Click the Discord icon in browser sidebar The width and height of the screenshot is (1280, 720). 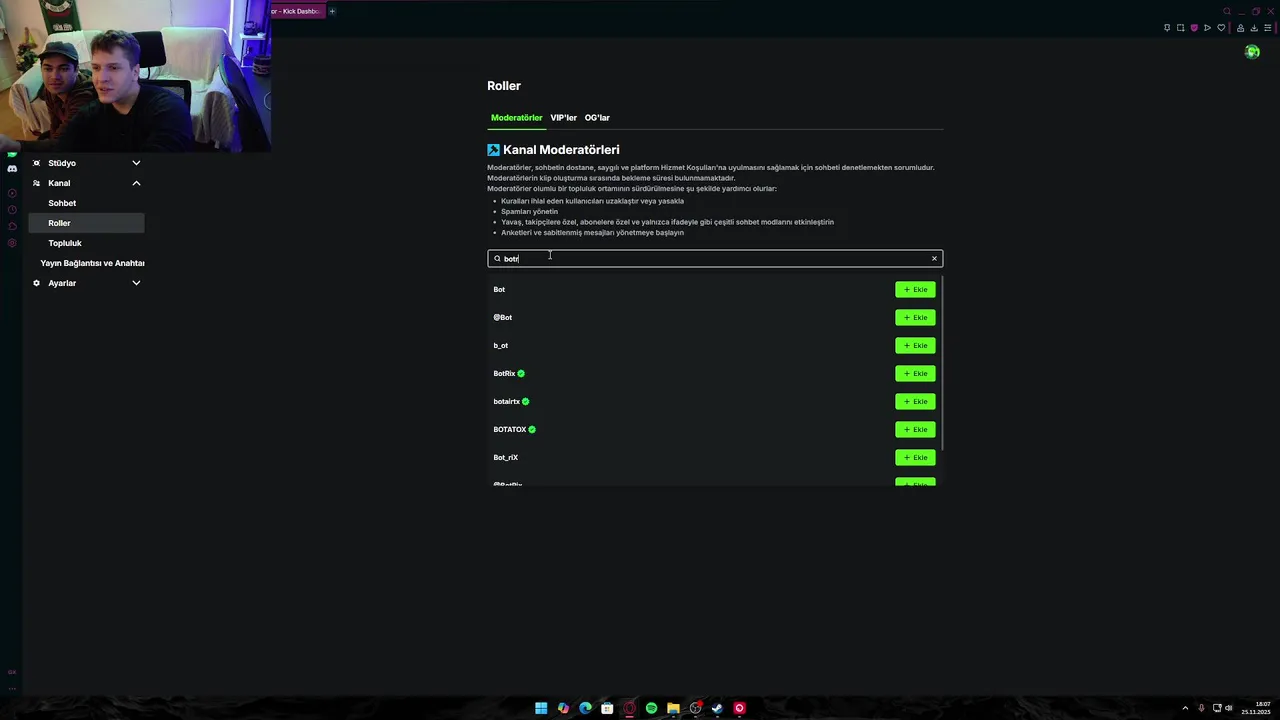pos(12,169)
